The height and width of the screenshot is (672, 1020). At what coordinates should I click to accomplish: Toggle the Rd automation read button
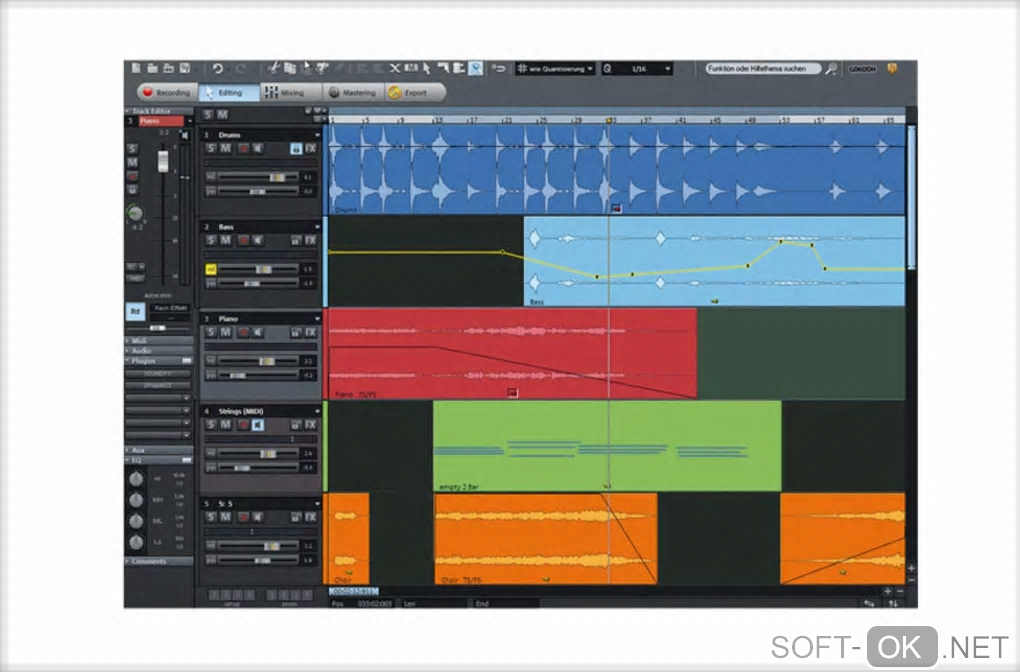135,311
